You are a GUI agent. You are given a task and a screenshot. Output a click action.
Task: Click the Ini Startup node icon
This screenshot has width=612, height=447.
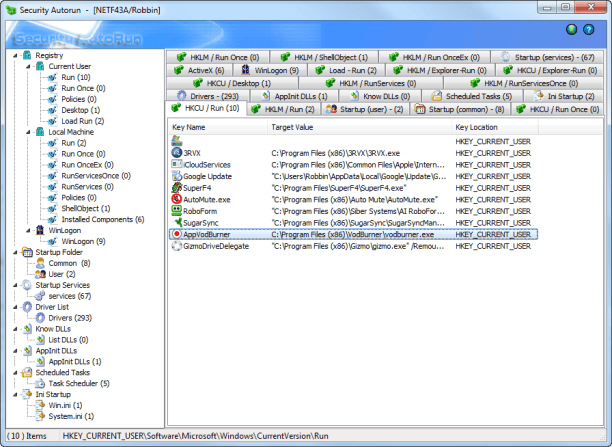click(27, 394)
